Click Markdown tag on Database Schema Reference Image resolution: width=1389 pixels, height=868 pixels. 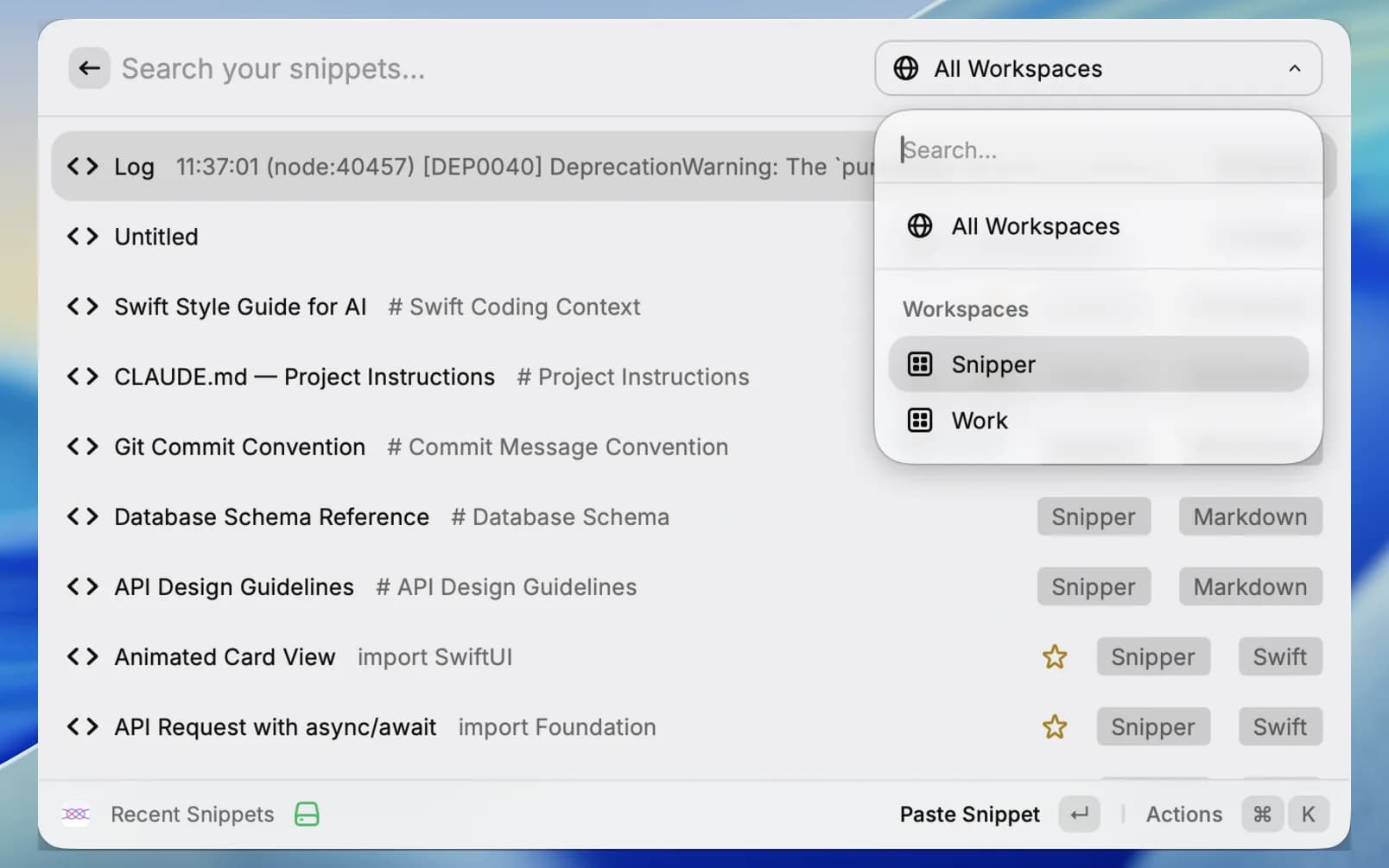[1250, 516]
